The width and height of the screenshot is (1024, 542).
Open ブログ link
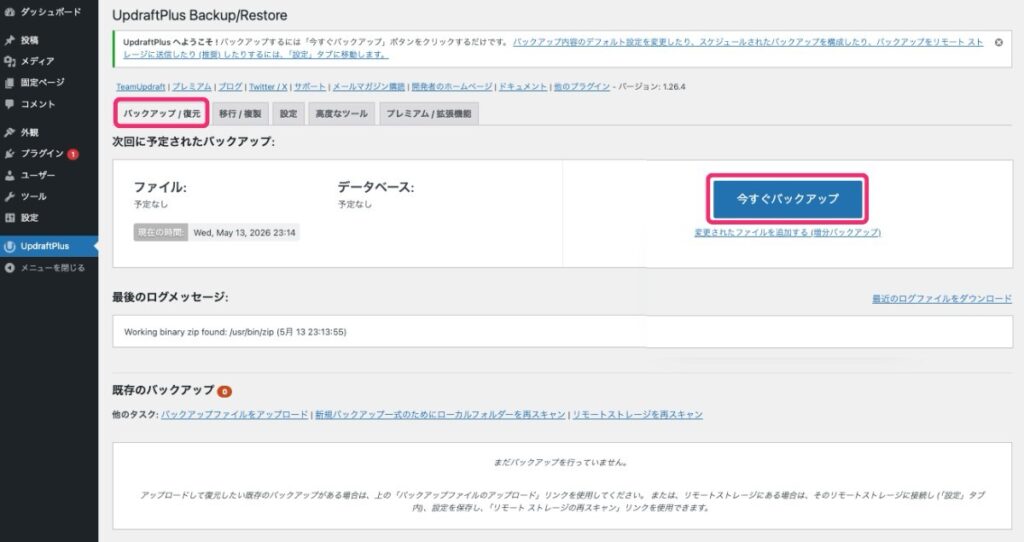point(230,87)
